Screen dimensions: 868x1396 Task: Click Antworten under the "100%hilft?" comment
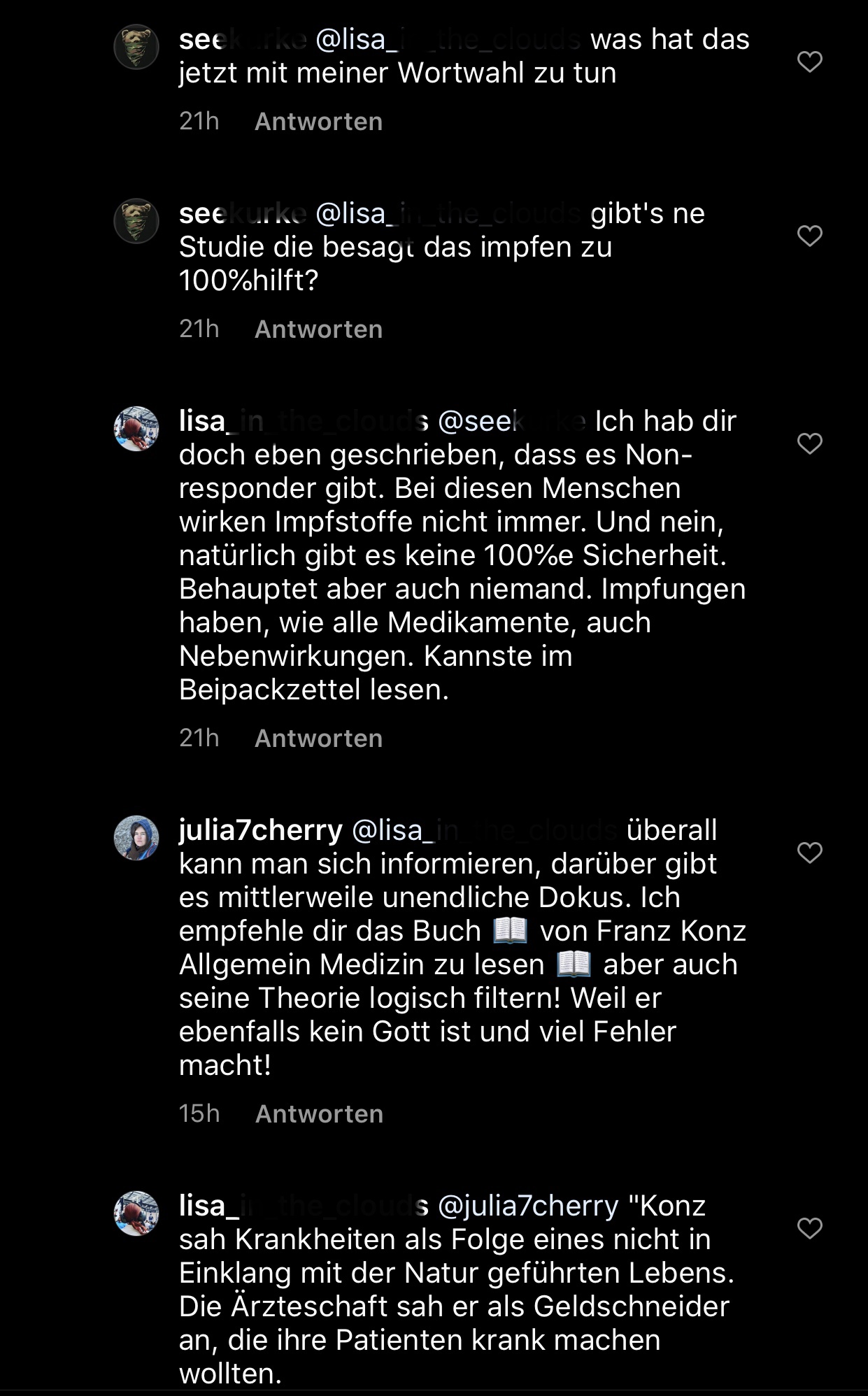click(318, 329)
